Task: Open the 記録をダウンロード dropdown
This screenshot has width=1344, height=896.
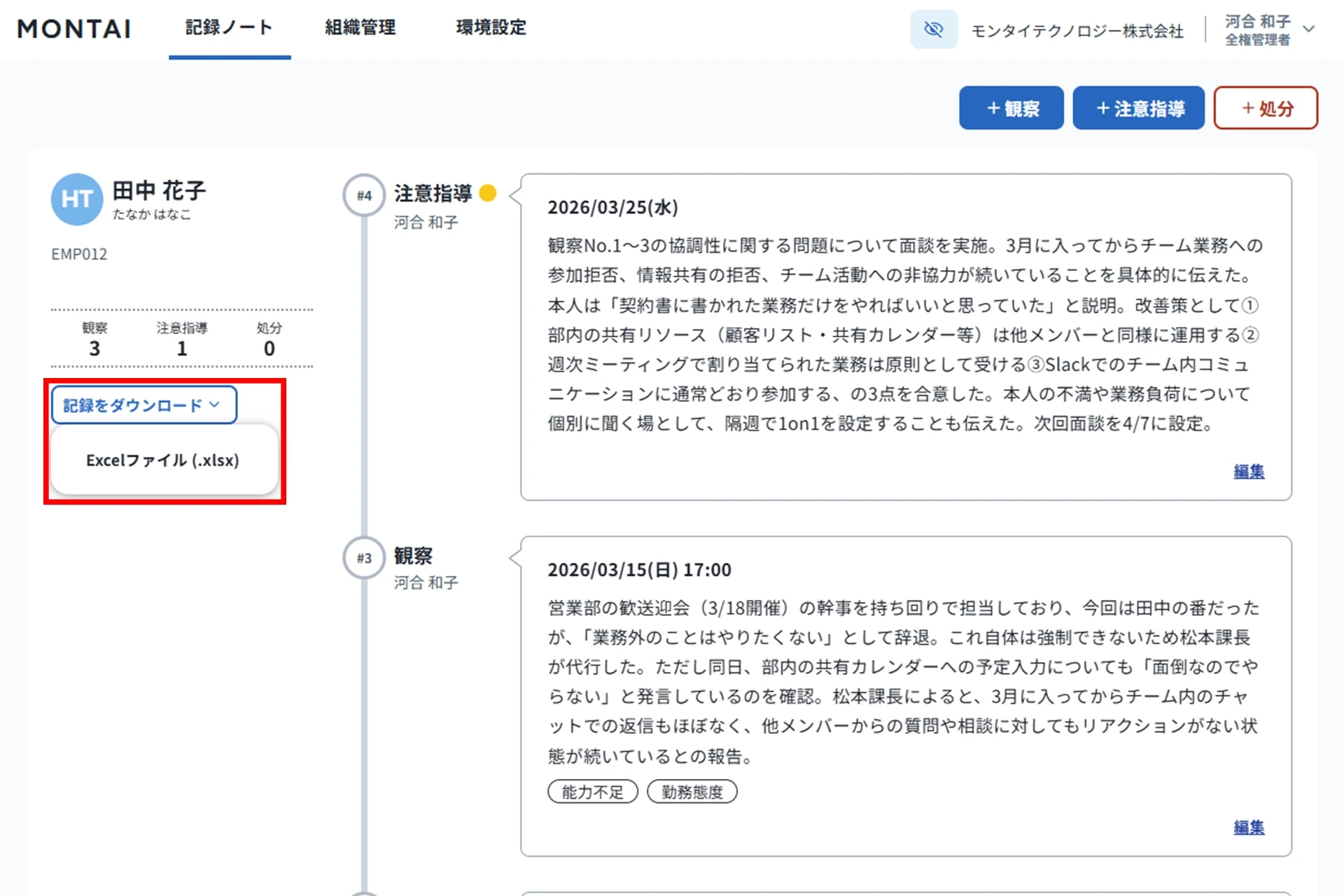Action: pos(143,405)
